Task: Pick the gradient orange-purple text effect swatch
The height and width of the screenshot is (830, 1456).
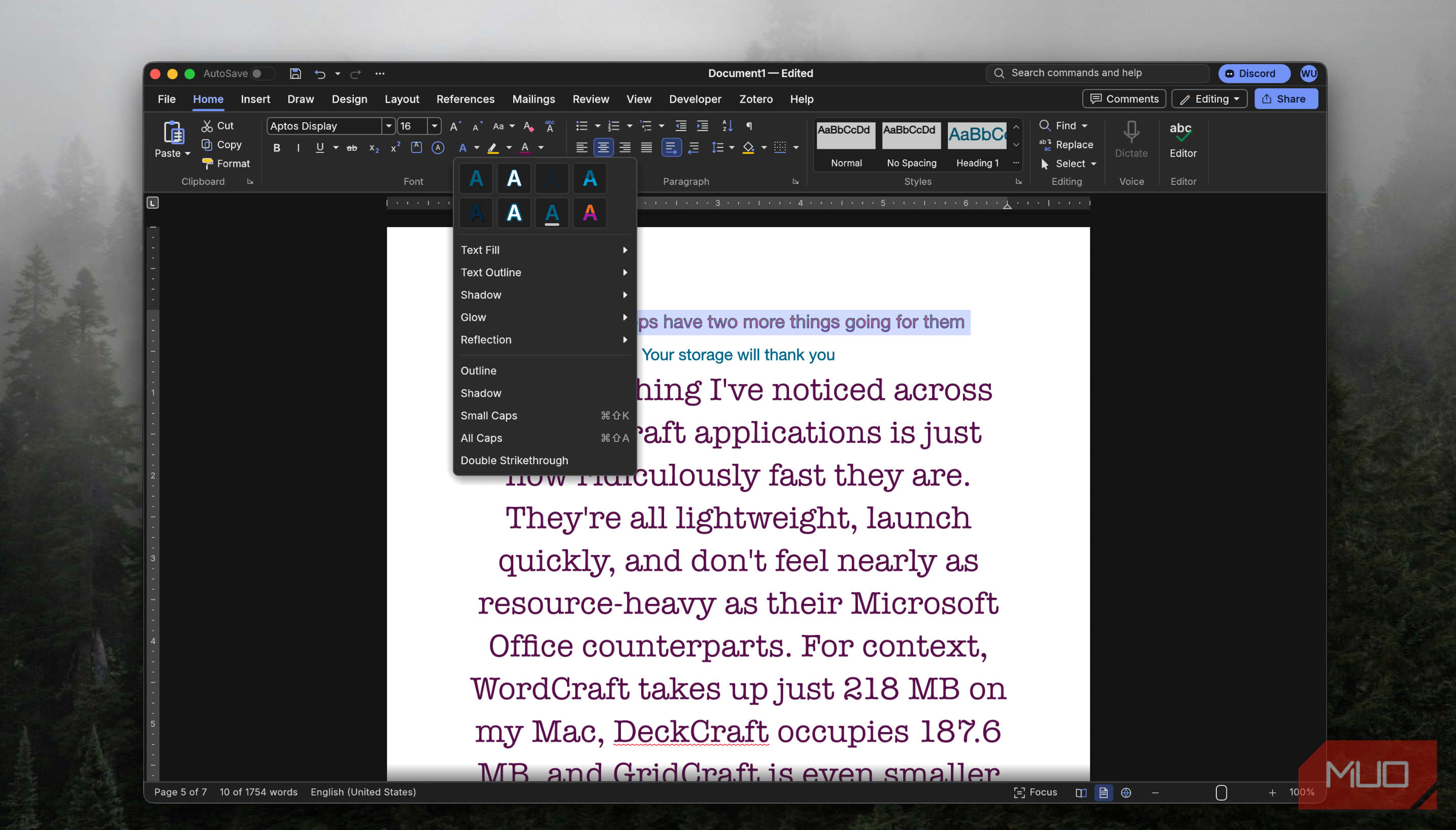Action: pyautogui.click(x=589, y=213)
